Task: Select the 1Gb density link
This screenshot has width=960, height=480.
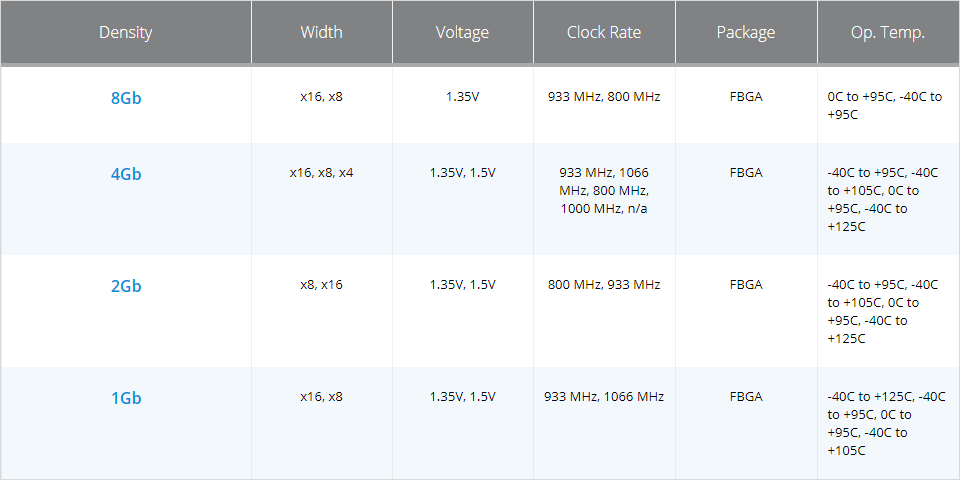Action: 126,398
